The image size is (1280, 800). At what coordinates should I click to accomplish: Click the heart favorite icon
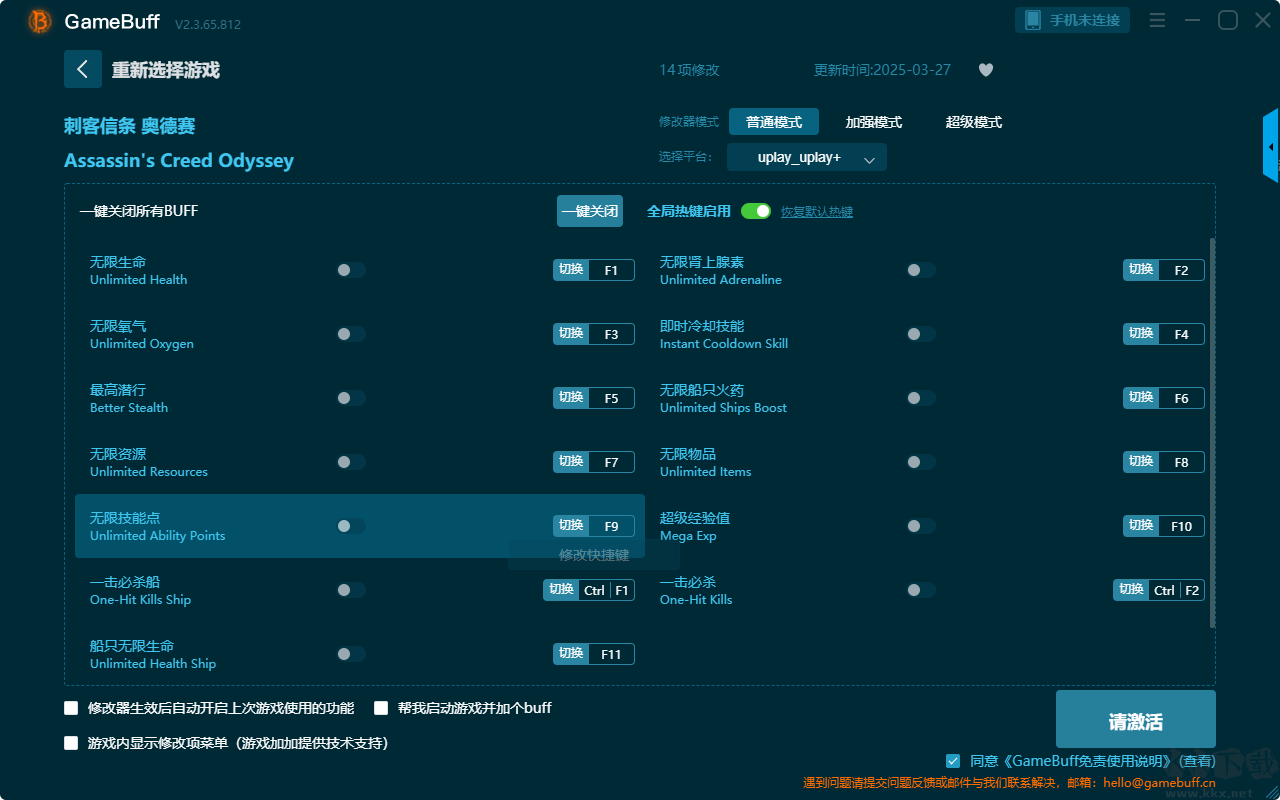tap(986, 70)
